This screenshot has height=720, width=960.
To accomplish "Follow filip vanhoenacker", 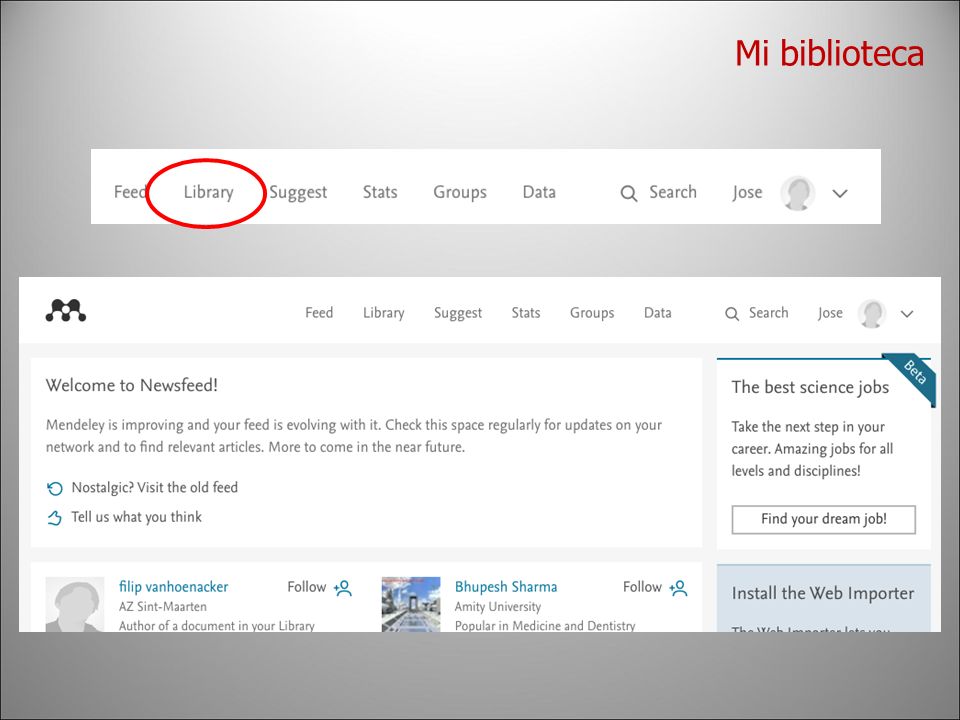I will coord(306,587).
